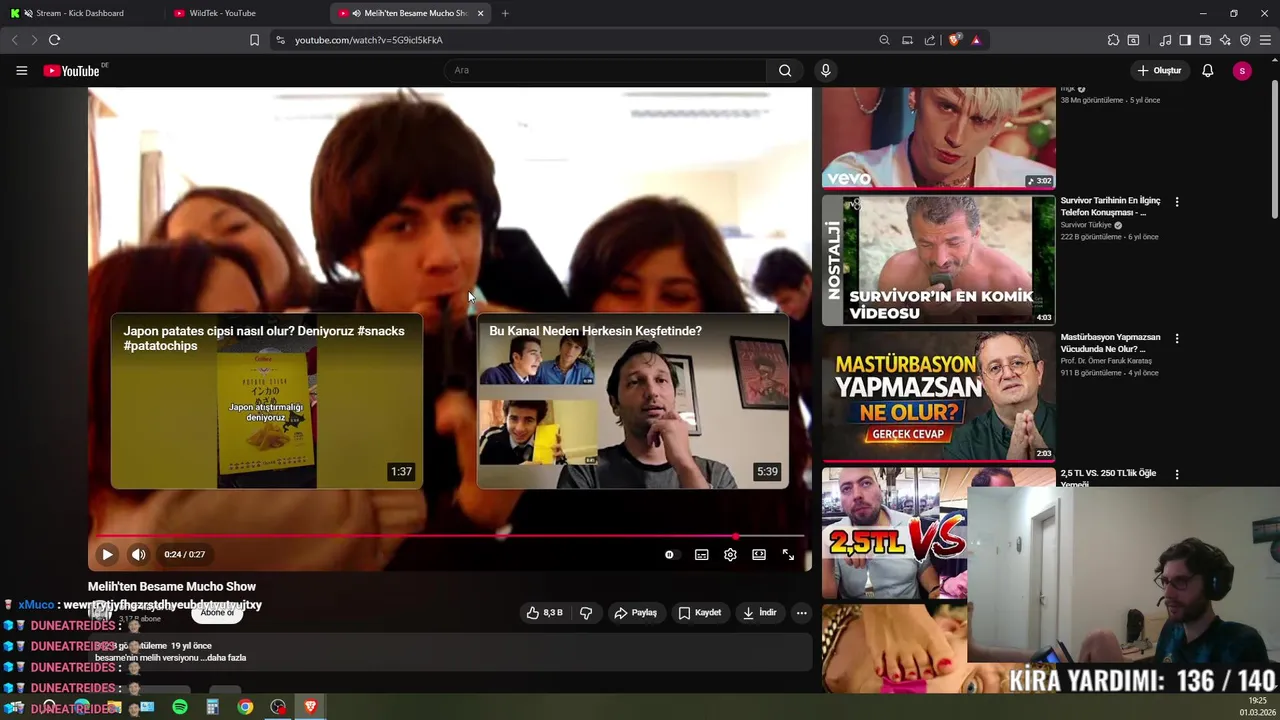
Task: Open zoom control in the address bar
Action: (884, 40)
